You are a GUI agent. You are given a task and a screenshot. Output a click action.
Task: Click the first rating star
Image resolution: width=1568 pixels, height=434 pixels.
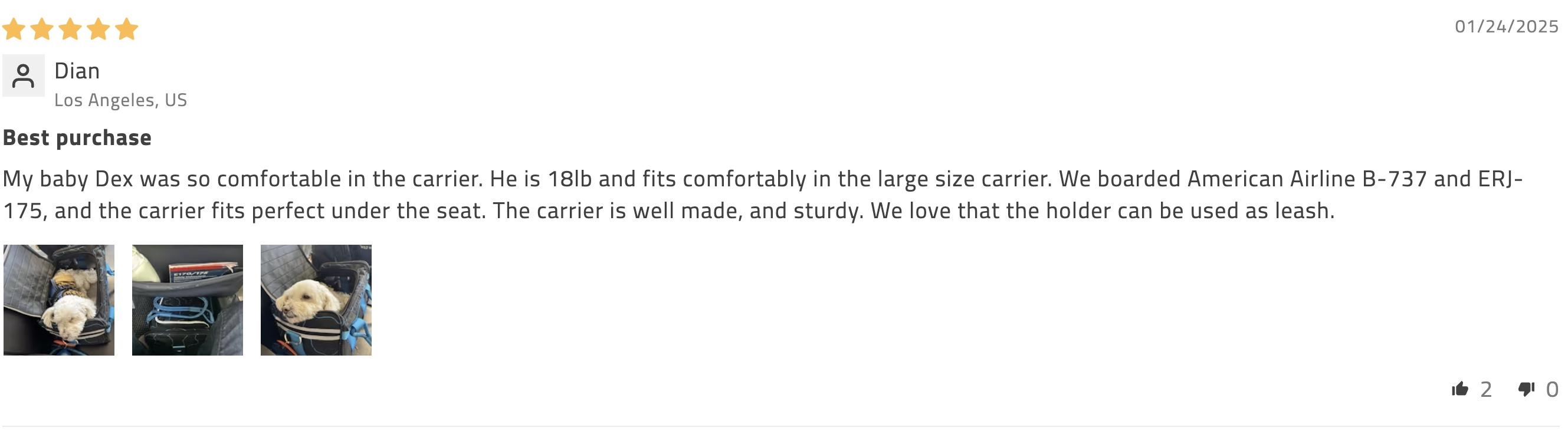(x=14, y=29)
